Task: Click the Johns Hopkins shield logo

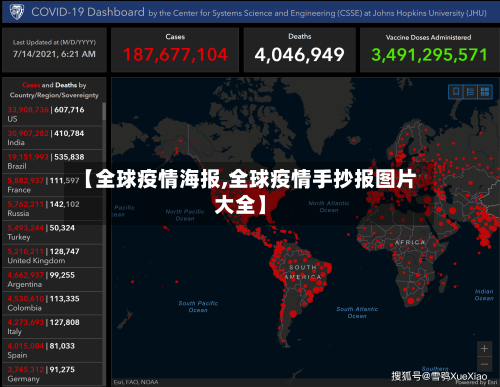Action: point(17,12)
